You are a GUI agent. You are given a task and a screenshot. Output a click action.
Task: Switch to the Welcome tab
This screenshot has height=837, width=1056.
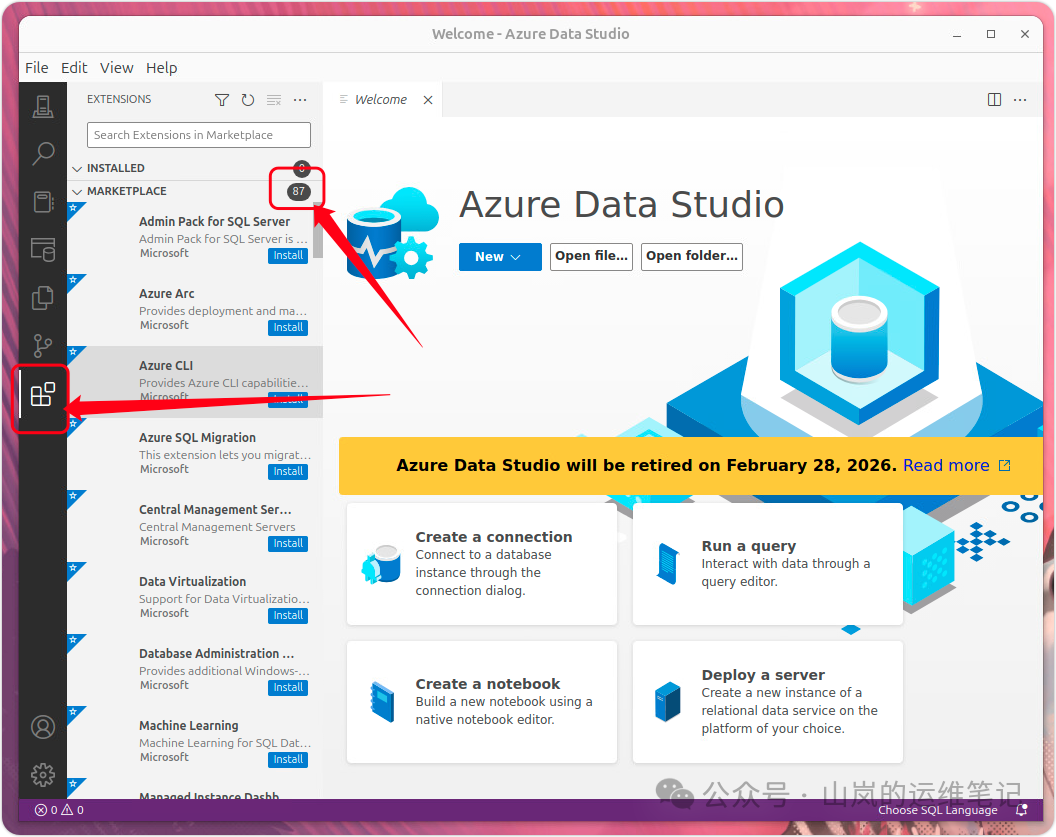381,99
